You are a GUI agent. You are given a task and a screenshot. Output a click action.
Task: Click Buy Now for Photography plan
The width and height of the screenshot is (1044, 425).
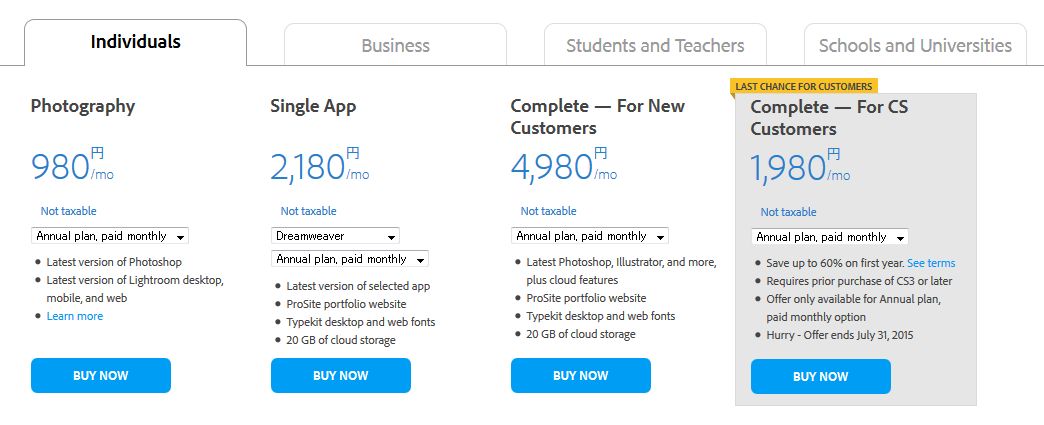tap(101, 376)
